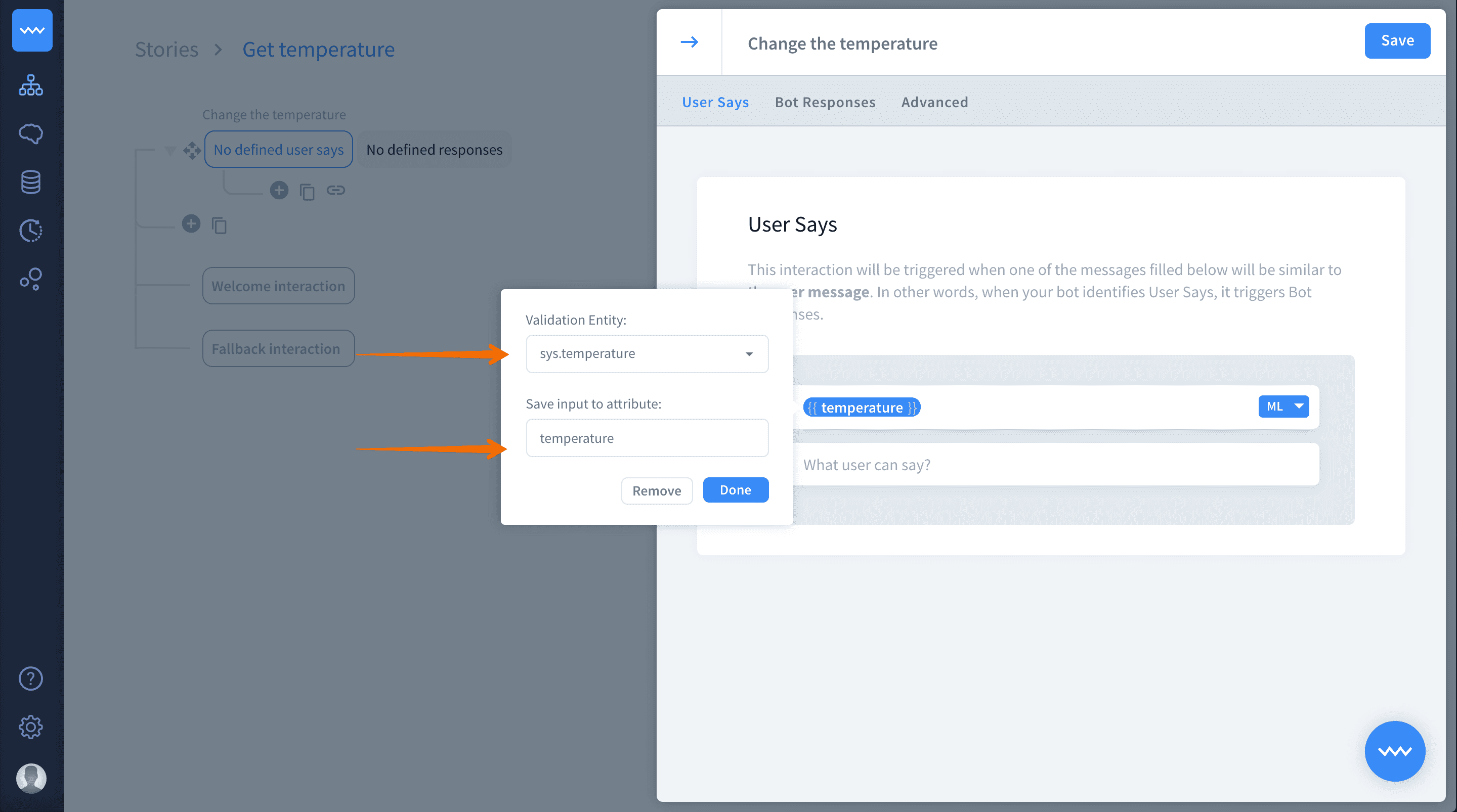The width and height of the screenshot is (1457, 812).
Task: Click the Done button
Action: click(735, 490)
